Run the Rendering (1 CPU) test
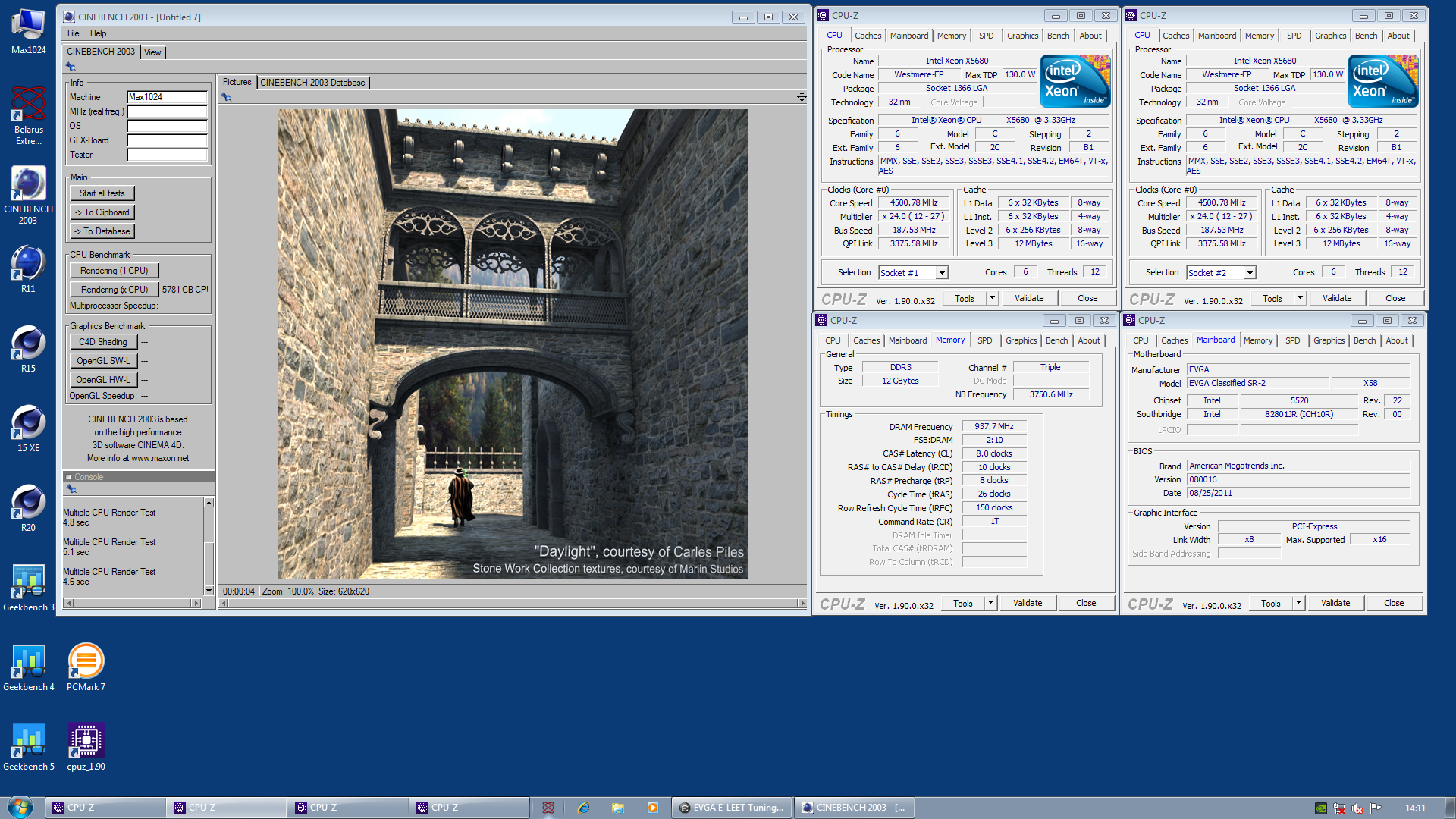The height and width of the screenshot is (819, 1456). (x=115, y=271)
